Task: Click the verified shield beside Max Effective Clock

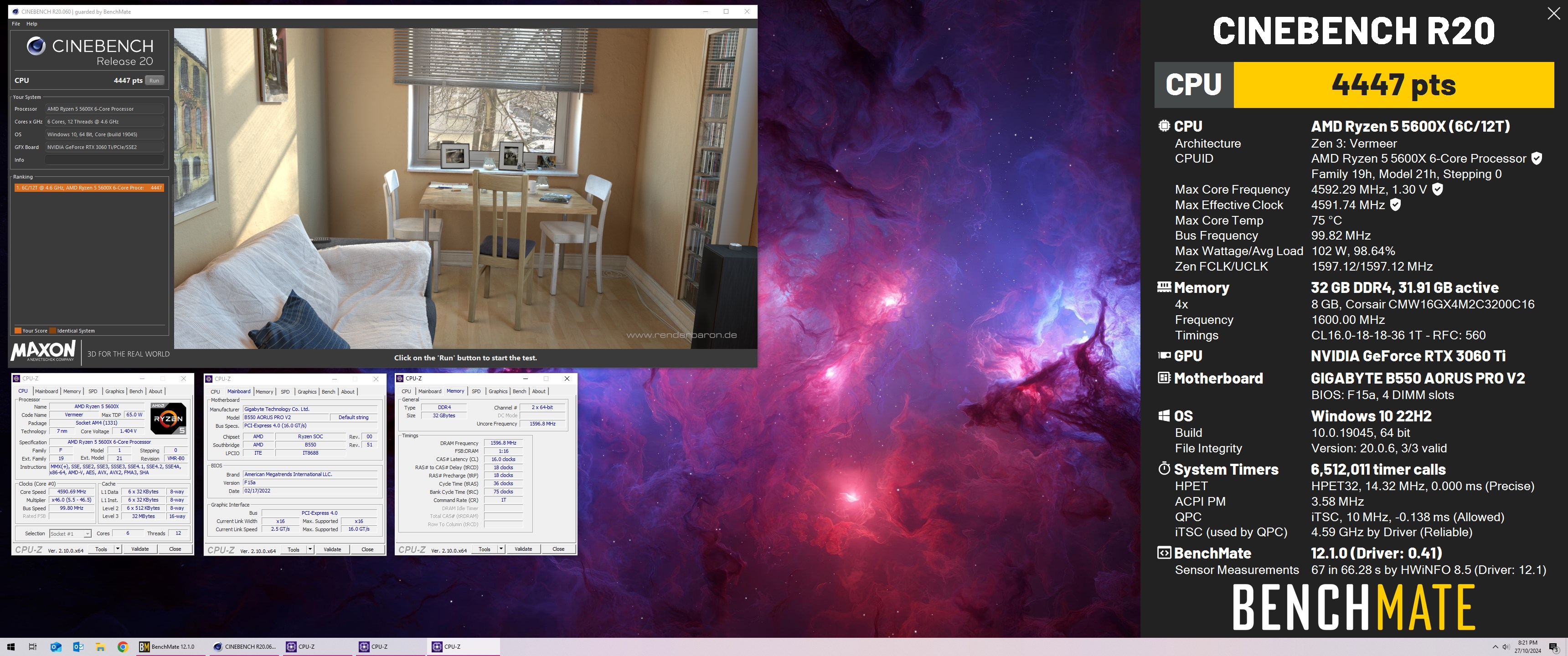Action: (1396, 205)
